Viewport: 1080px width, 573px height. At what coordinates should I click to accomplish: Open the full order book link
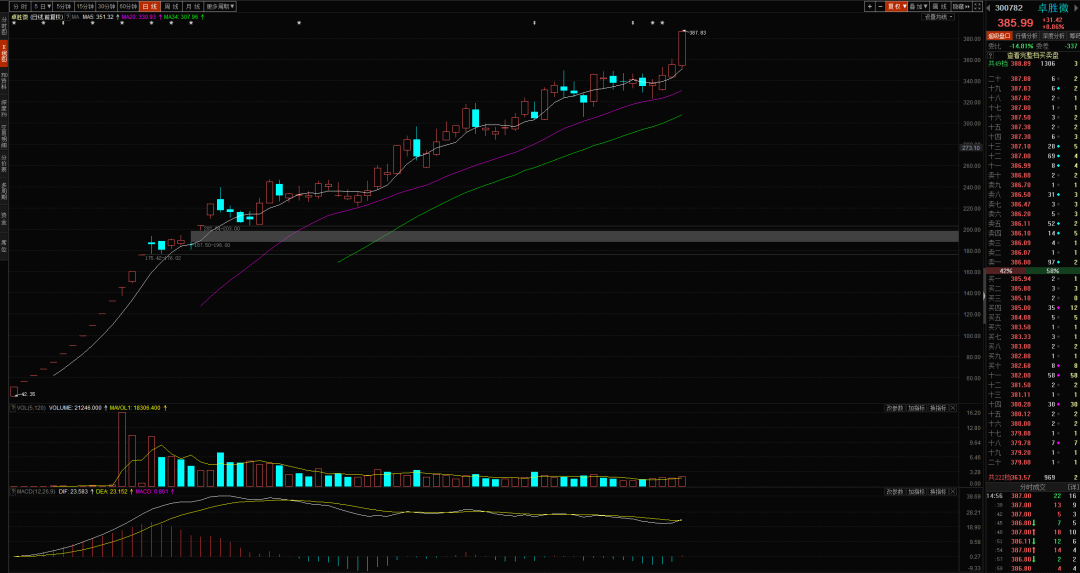tap(1032, 55)
